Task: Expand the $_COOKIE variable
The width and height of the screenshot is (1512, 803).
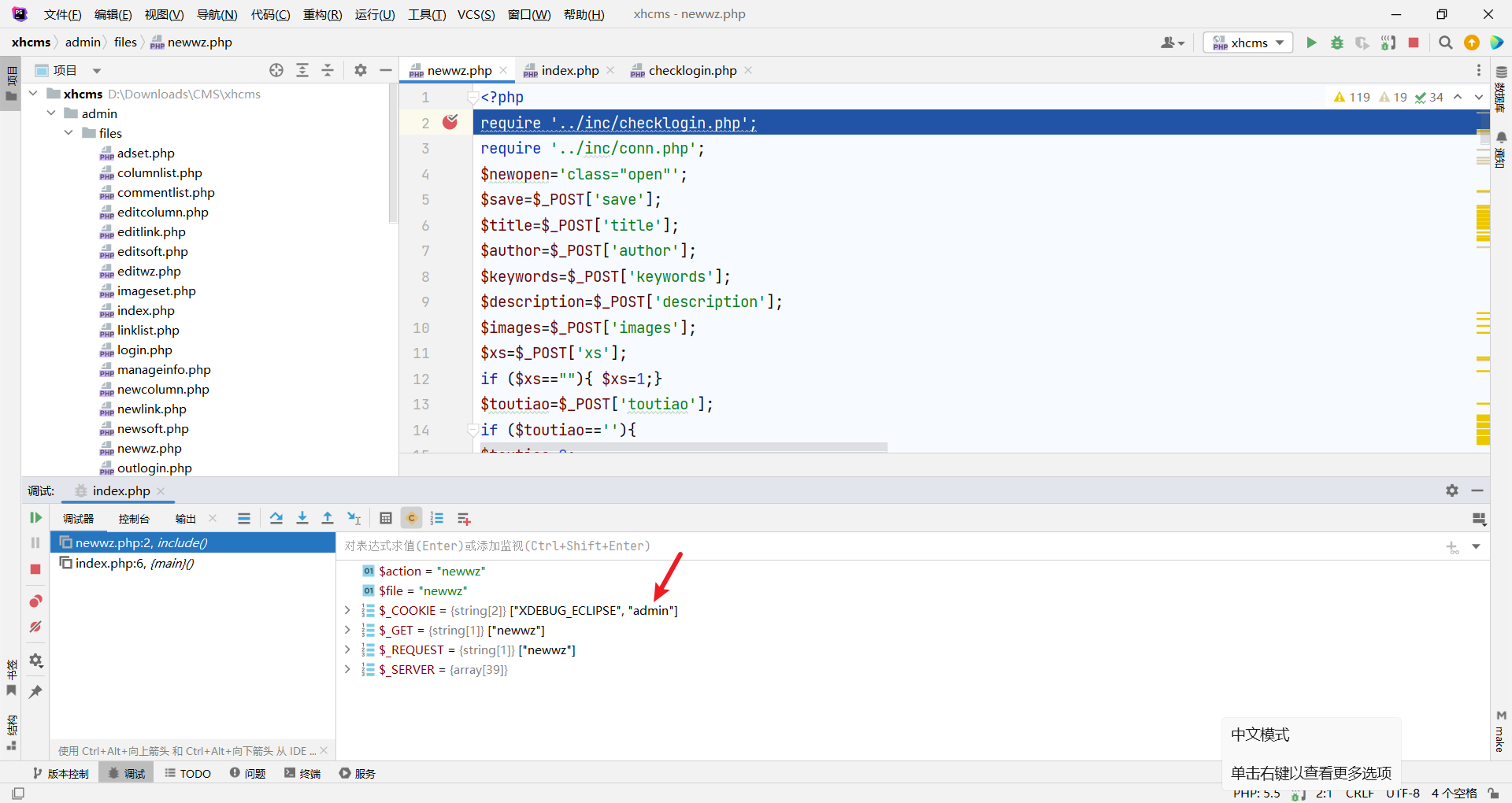Action: point(347,610)
